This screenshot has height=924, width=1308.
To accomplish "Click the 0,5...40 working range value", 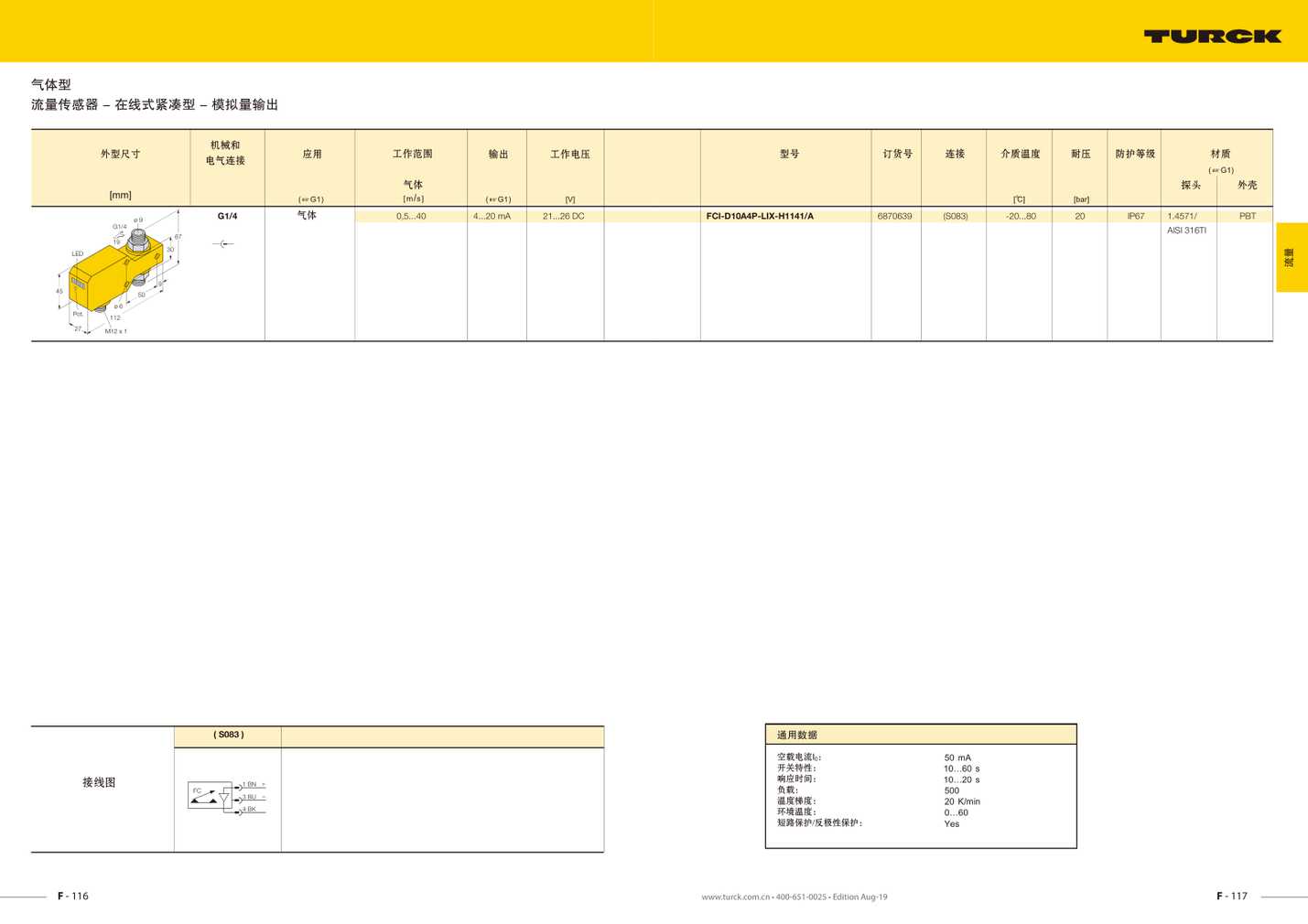I will click(x=411, y=217).
